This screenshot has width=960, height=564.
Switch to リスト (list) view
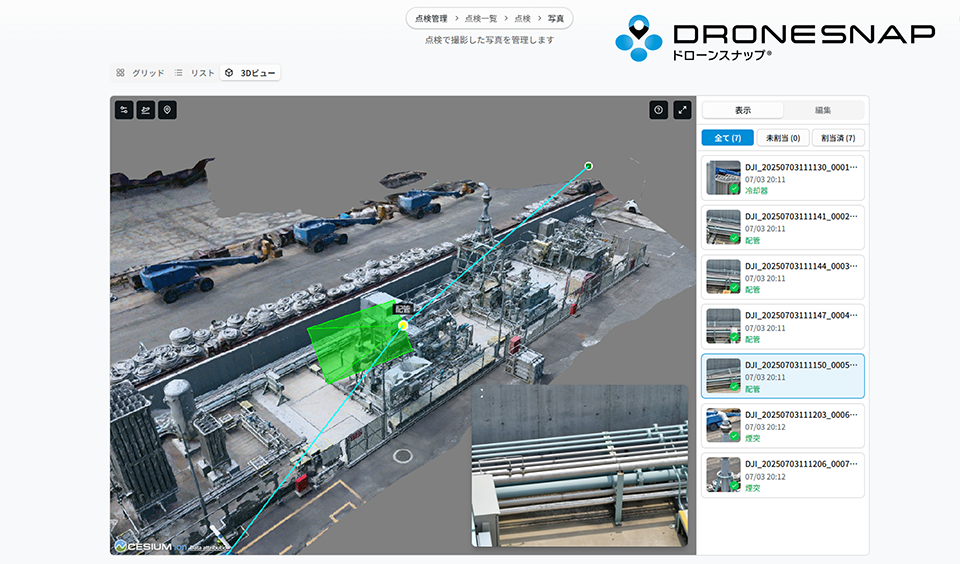(x=194, y=73)
